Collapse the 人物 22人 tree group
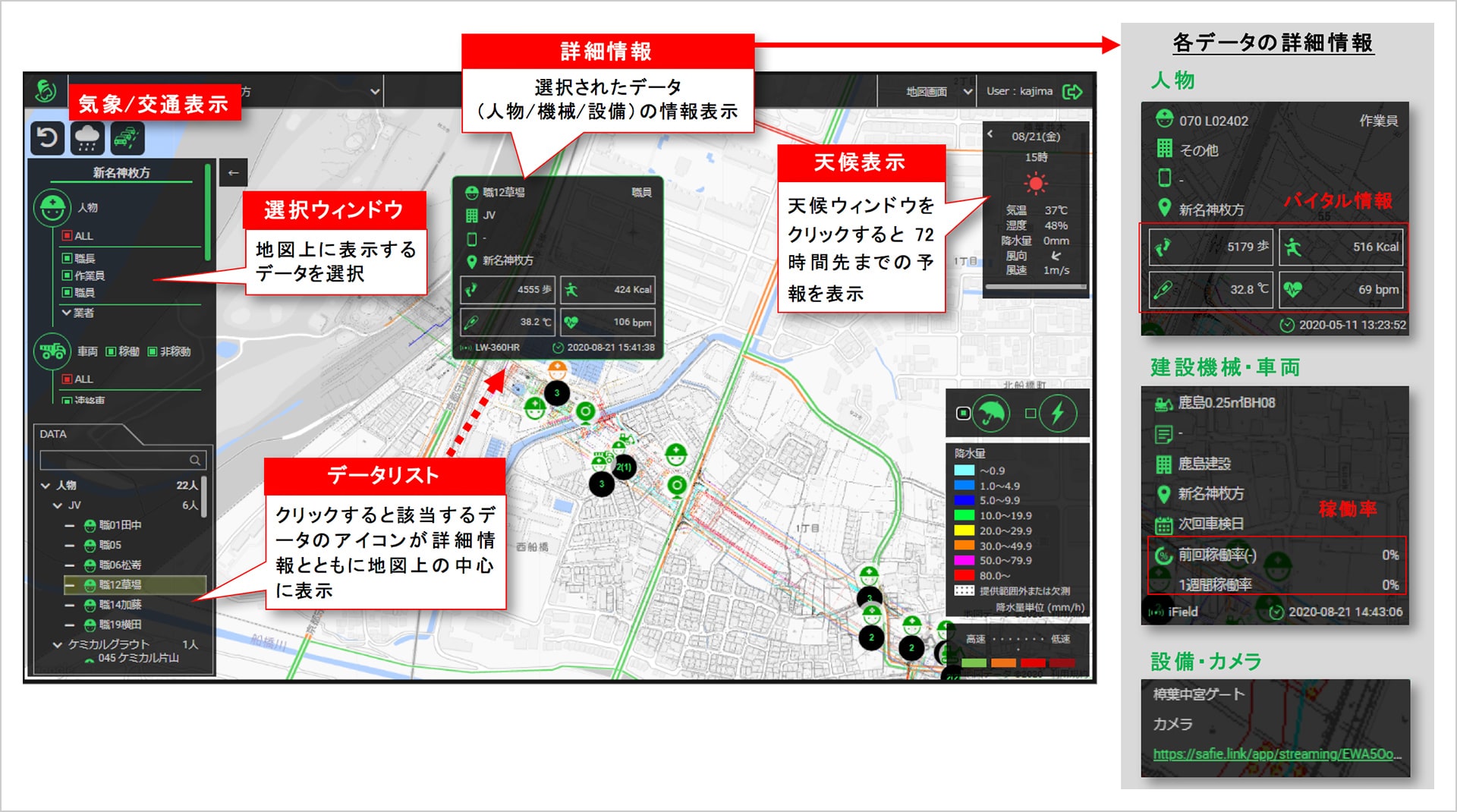 (x=46, y=486)
